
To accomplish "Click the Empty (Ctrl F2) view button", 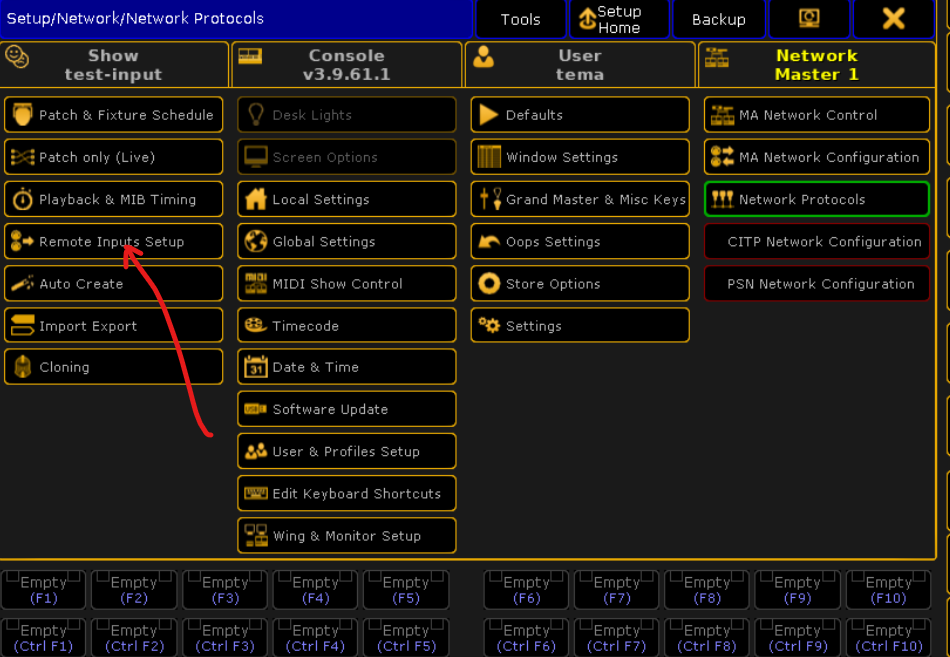I will coord(134,638).
